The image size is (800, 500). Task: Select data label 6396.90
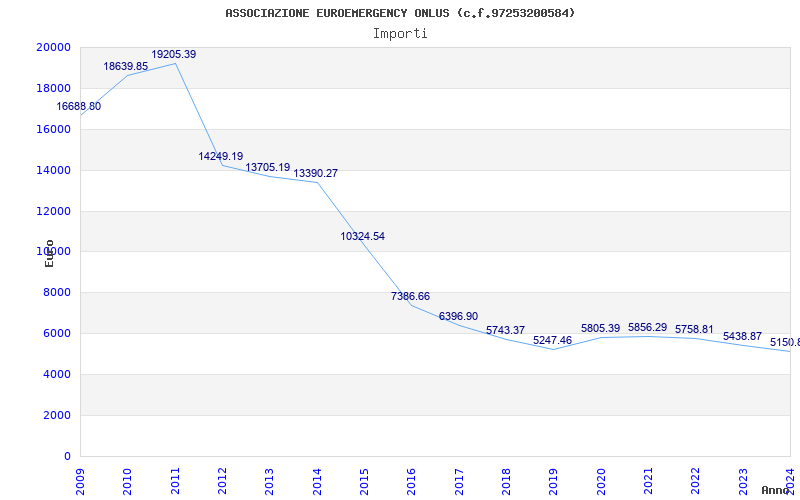click(458, 316)
